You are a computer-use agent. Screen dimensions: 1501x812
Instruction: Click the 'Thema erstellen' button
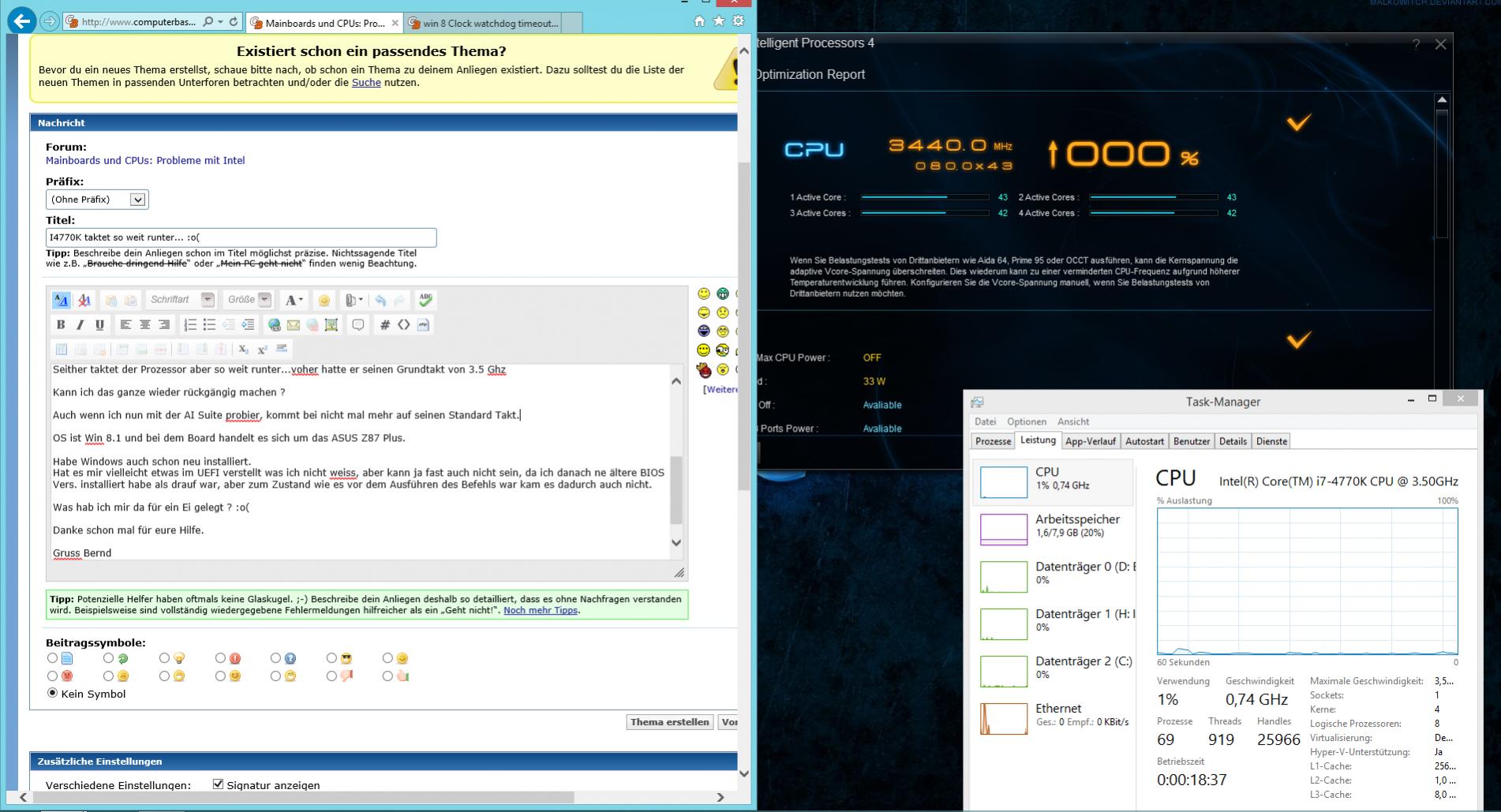click(x=670, y=722)
